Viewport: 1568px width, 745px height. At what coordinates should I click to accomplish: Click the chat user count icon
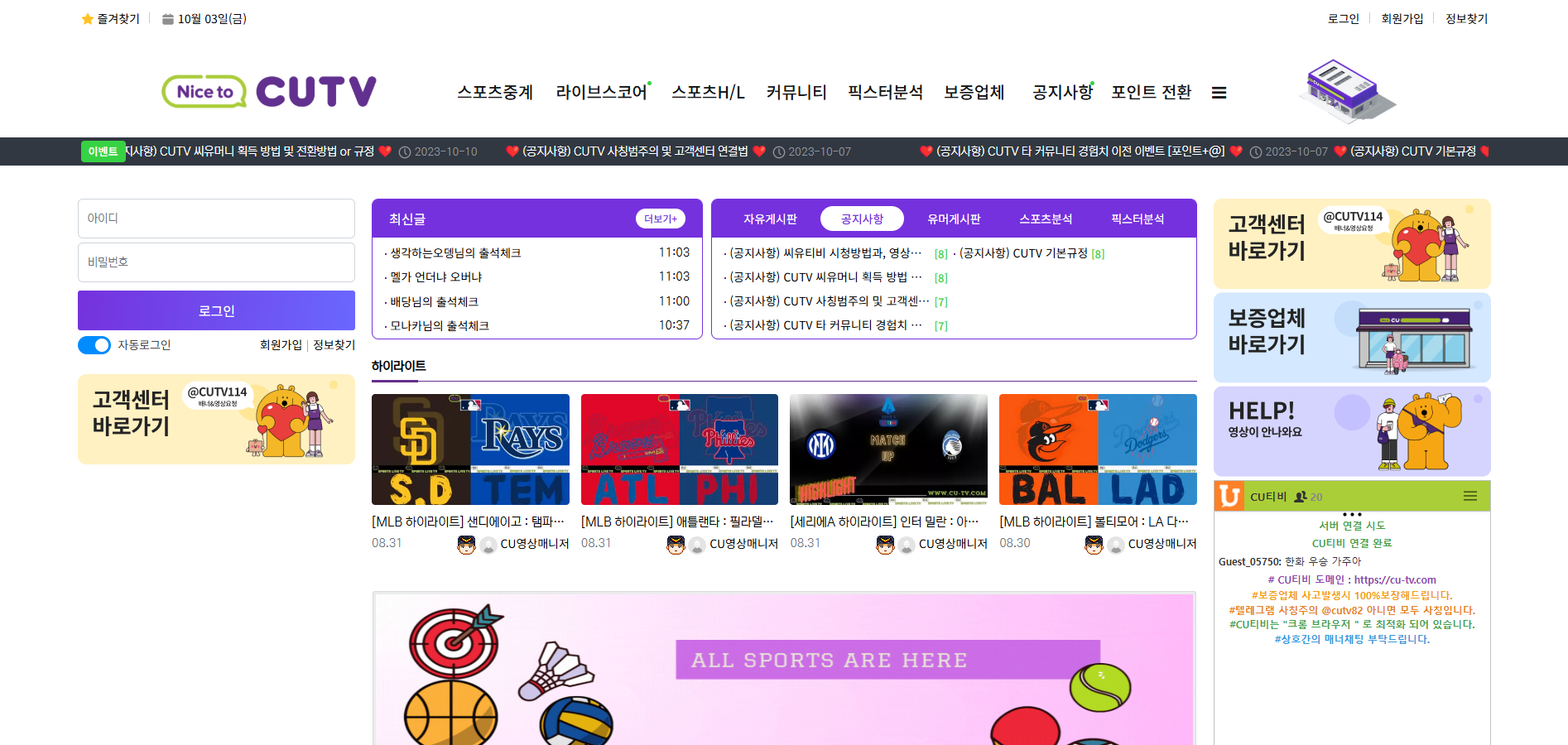[x=1301, y=497]
